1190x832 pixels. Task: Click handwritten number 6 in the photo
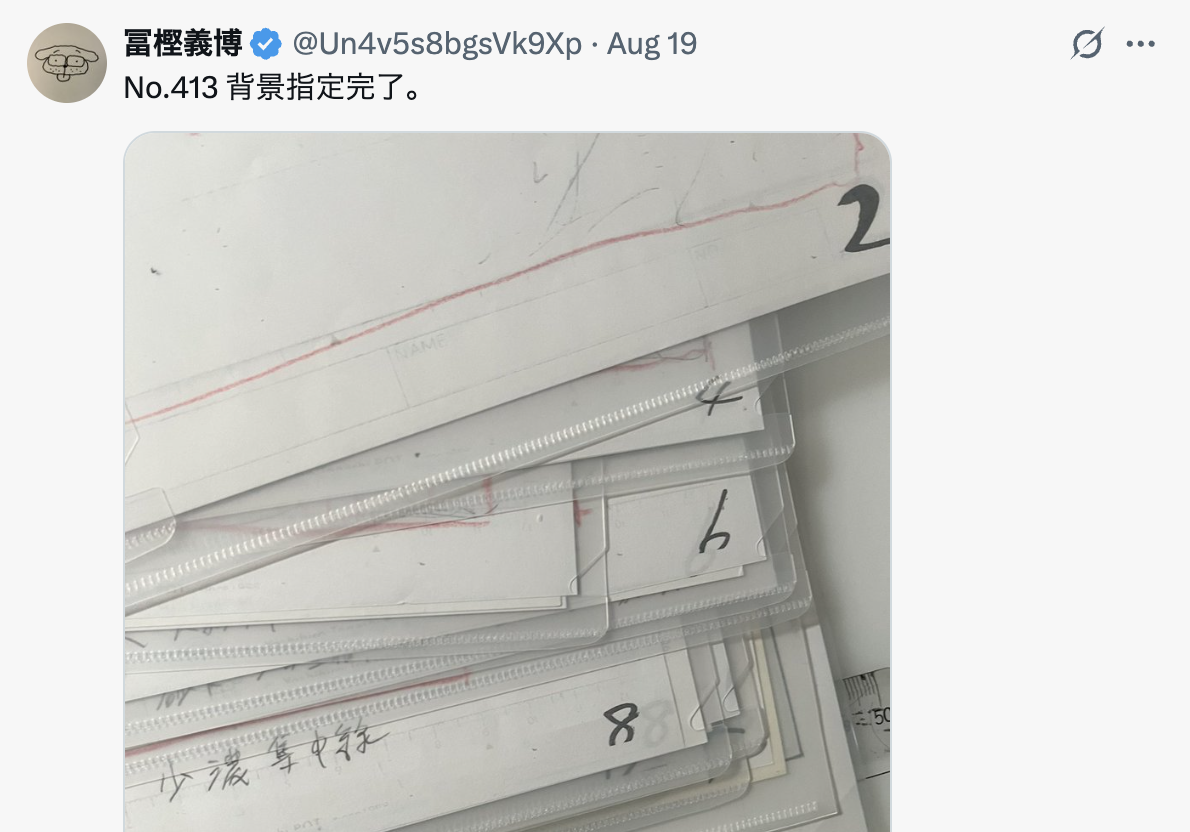(x=713, y=522)
